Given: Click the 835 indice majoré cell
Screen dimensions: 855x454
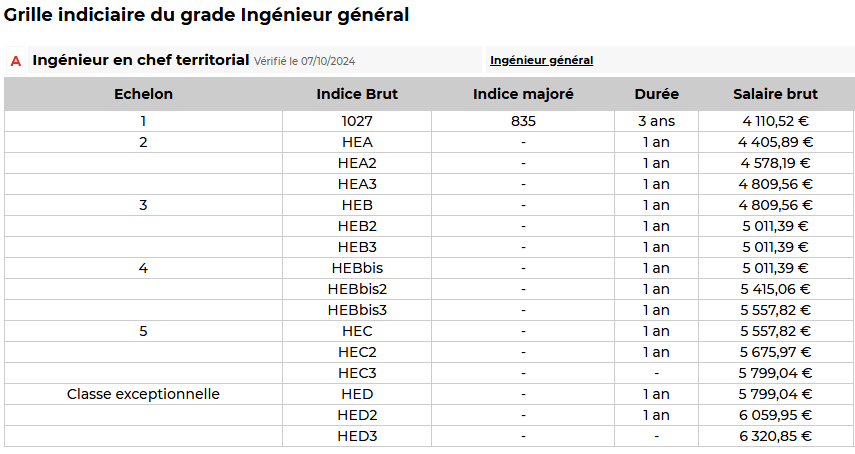Looking at the screenshot, I should click(x=523, y=121).
